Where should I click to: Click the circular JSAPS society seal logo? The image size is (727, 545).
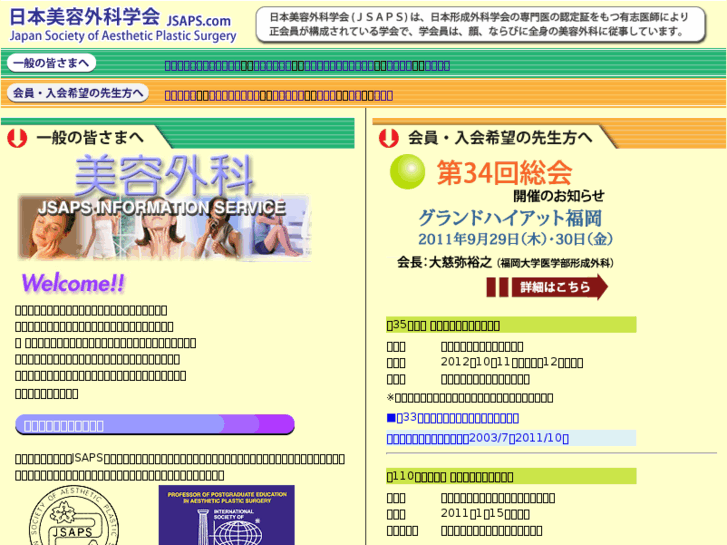point(74,516)
